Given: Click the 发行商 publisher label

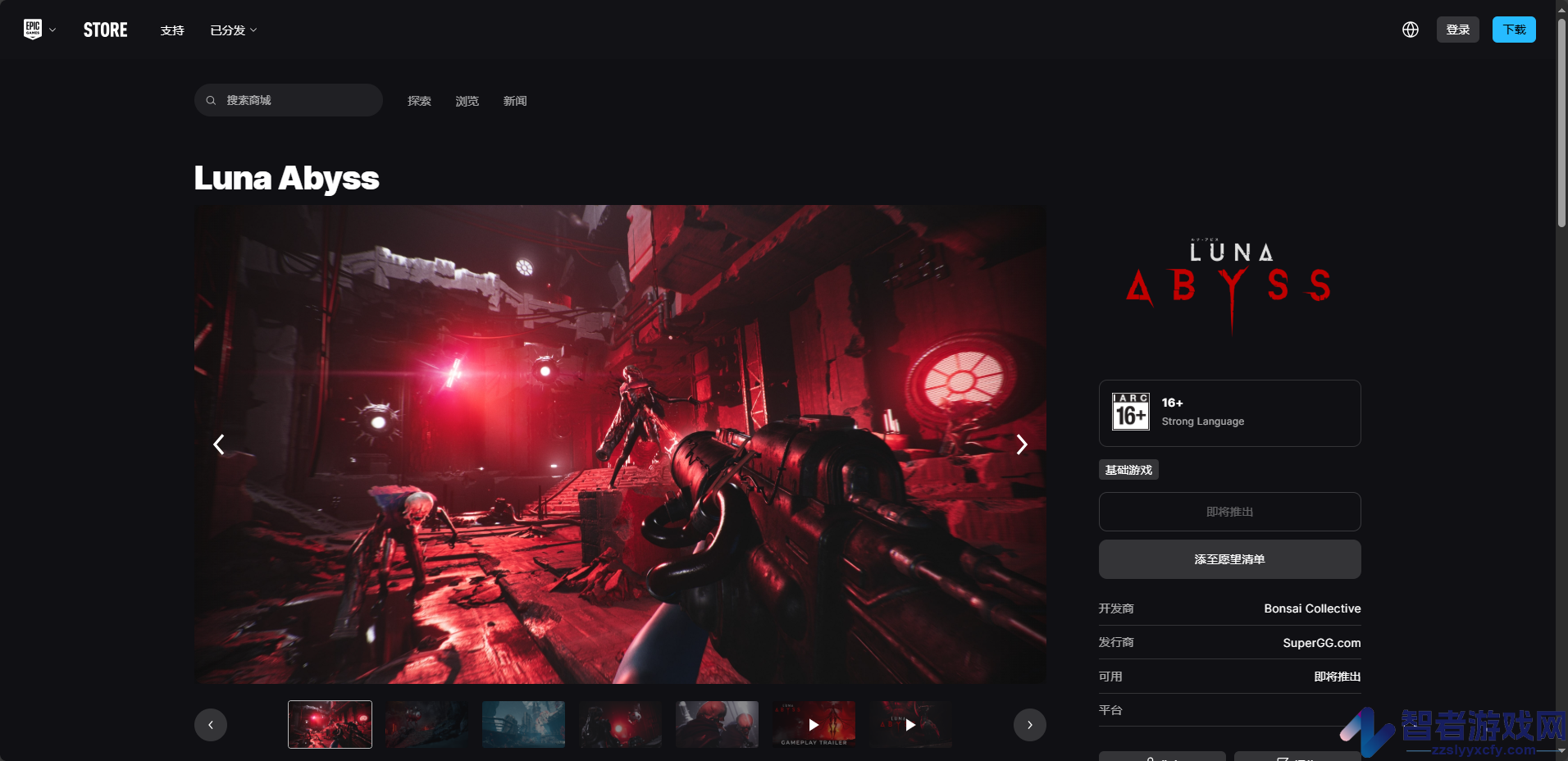Looking at the screenshot, I should tap(1116, 642).
